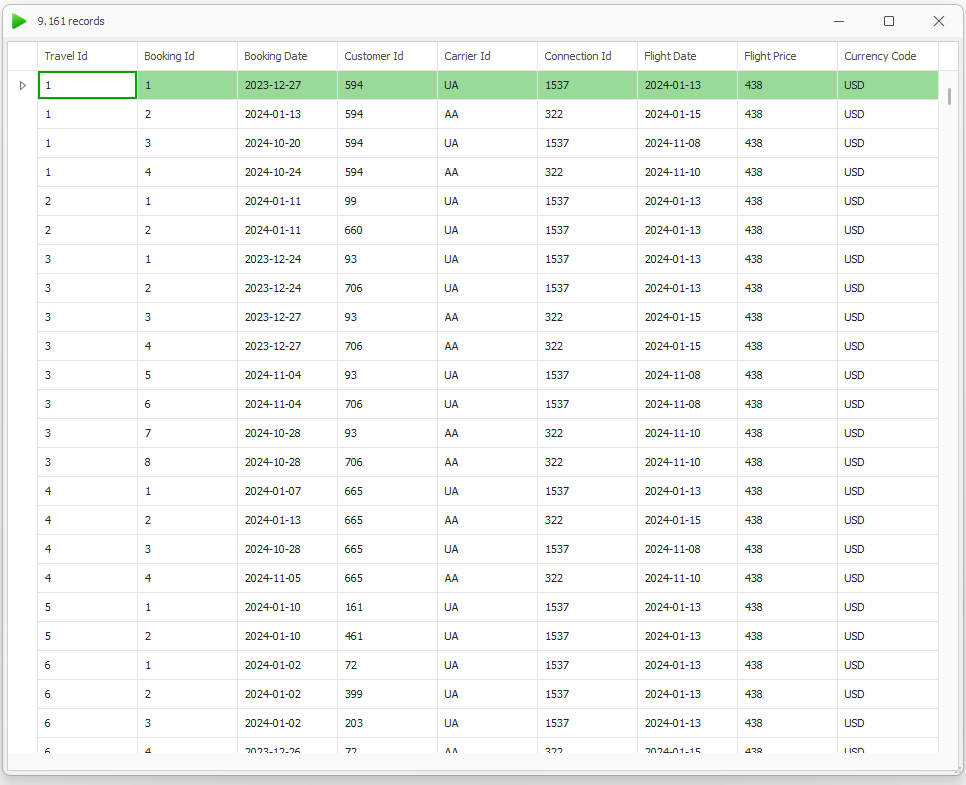This screenshot has height=785, width=966.
Task: Sort by Travel Id column header
Action: [x=87, y=56]
